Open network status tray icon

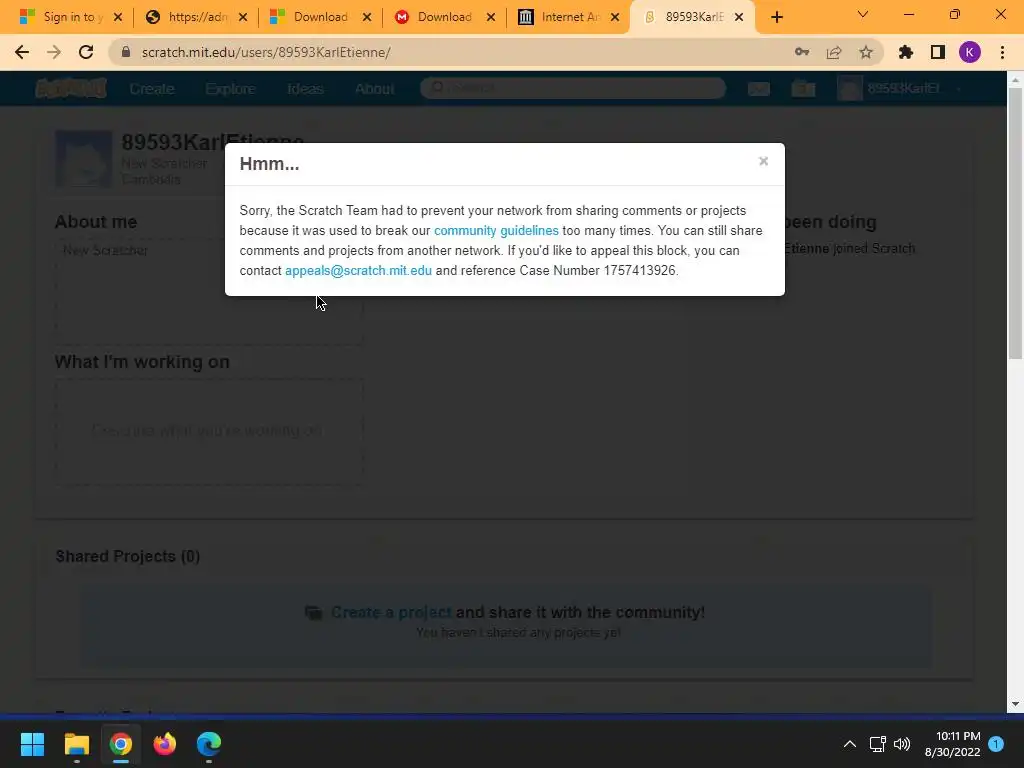coord(878,744)
